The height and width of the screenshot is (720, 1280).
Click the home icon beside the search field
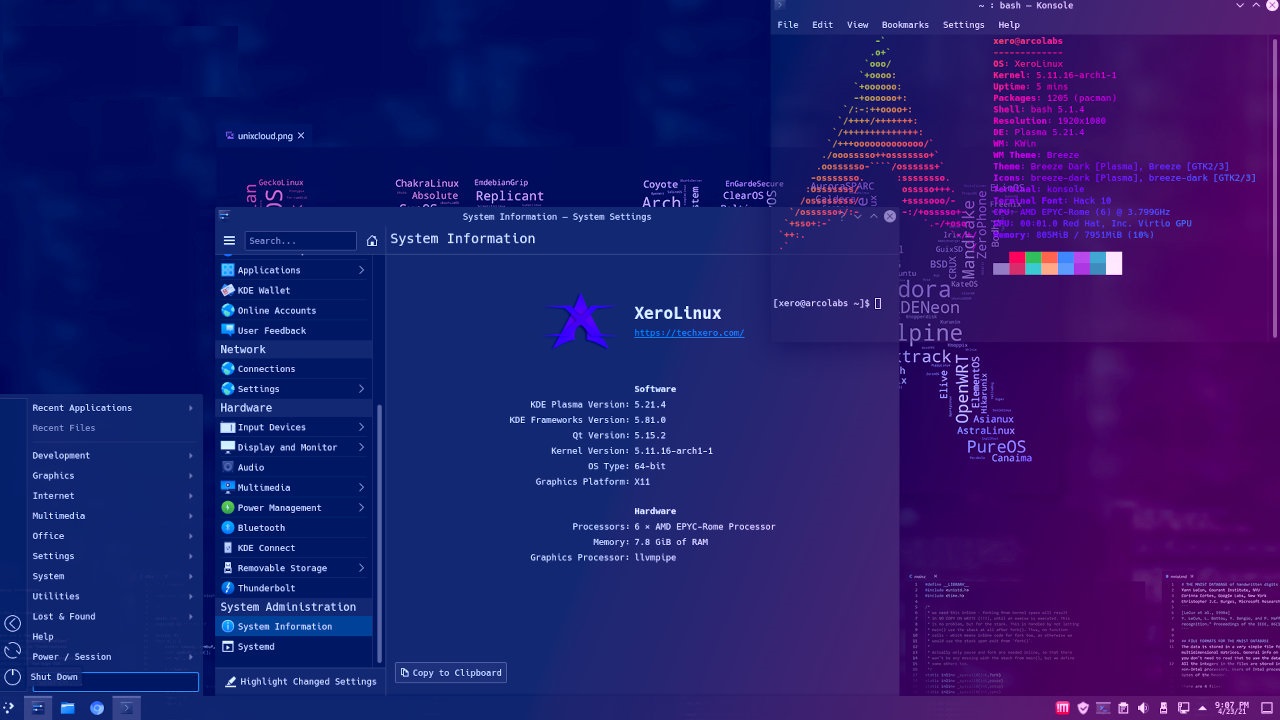pos(372,241)
